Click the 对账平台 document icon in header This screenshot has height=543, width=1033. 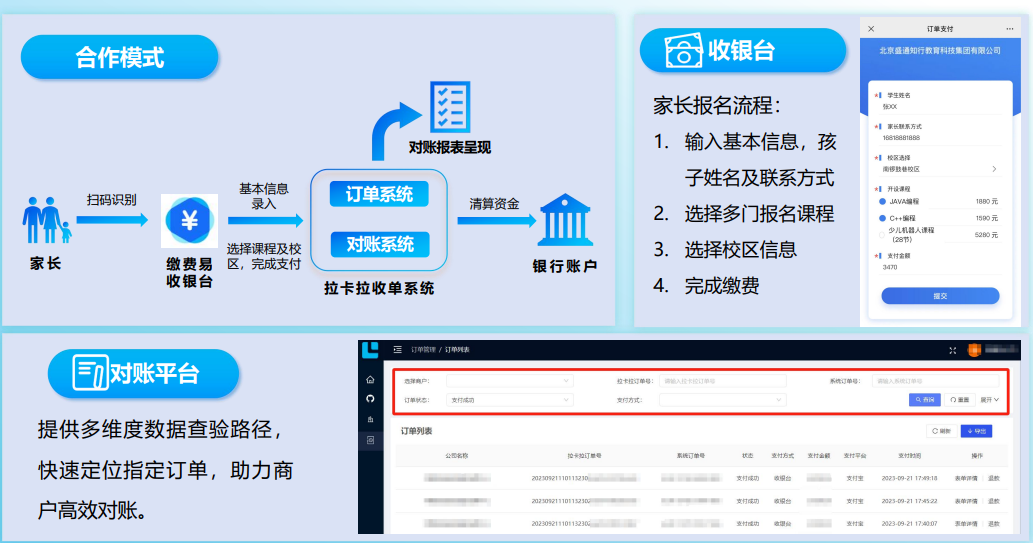(90, 373)
